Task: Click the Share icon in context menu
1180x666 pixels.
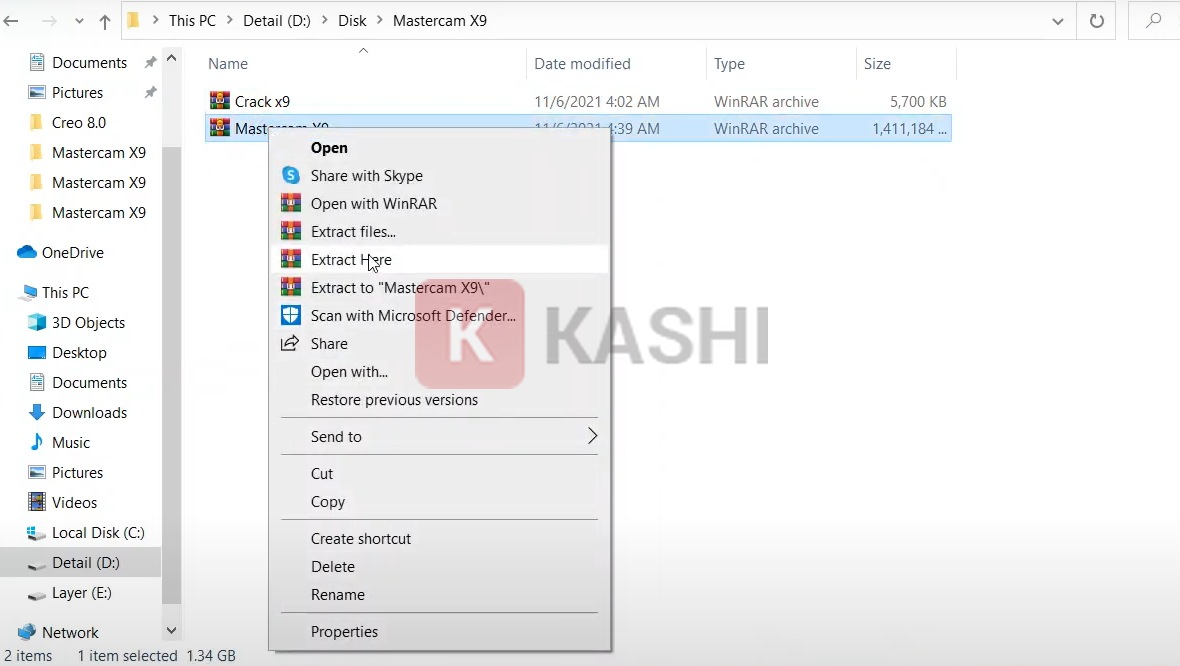Action: (x=291, y=343)
